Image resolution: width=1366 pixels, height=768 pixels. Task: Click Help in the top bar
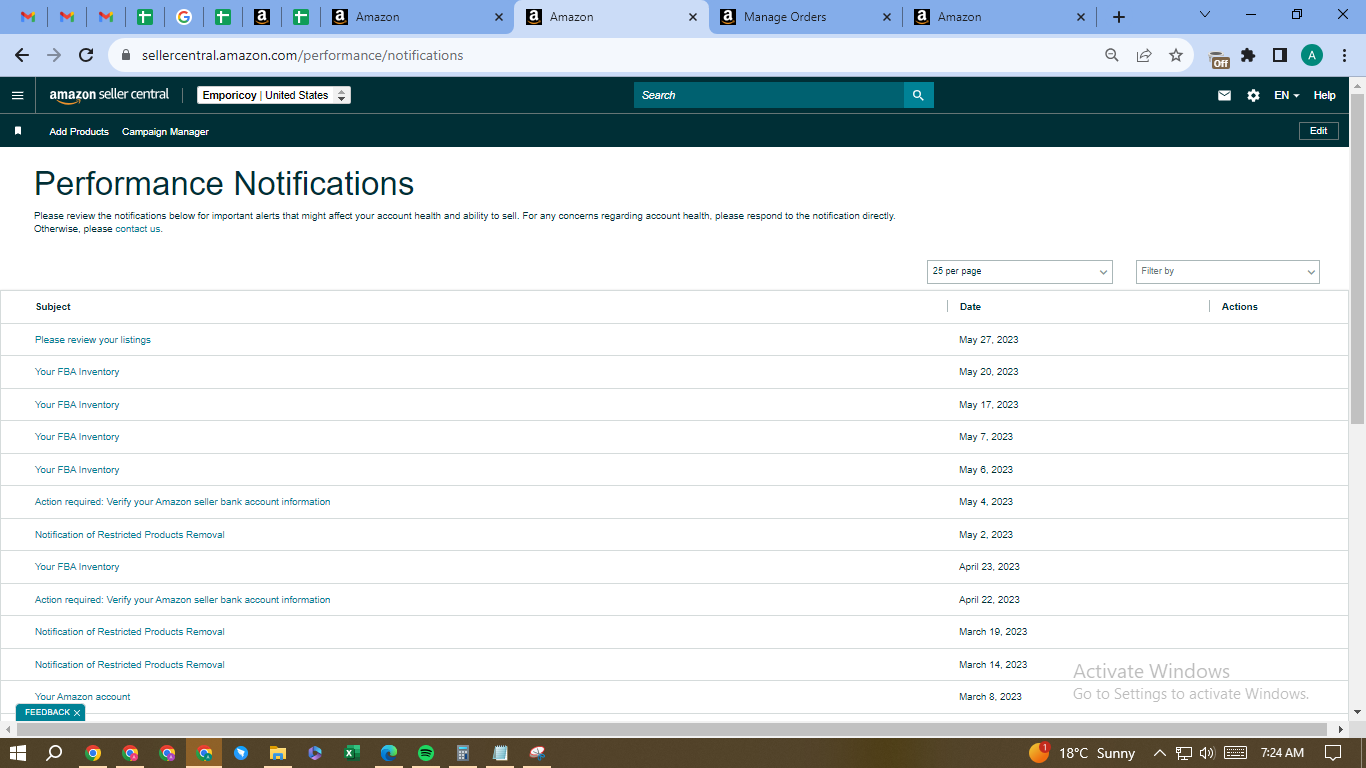tap(1324, 95)
